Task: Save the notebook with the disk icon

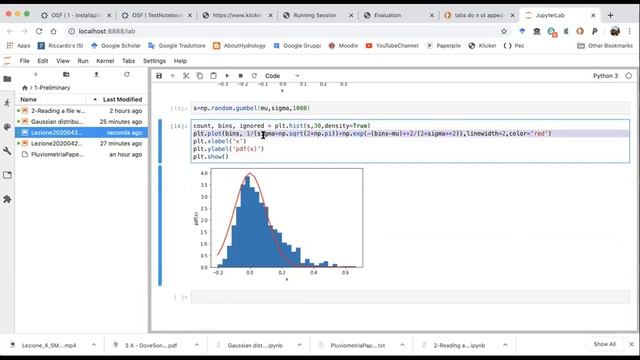Action: (x=159, y=76)
